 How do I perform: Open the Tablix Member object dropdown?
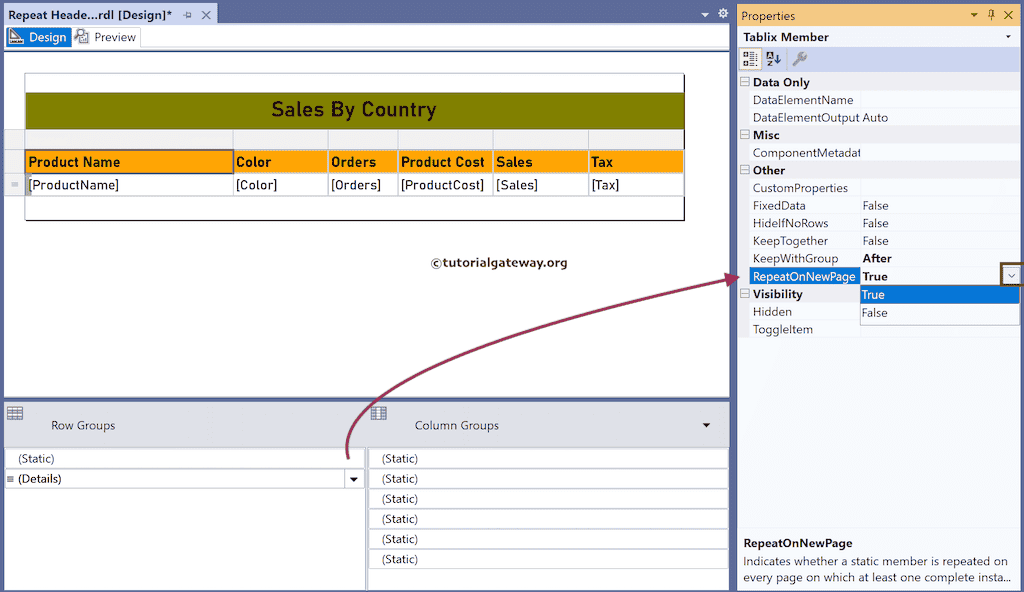point(1008,37)
